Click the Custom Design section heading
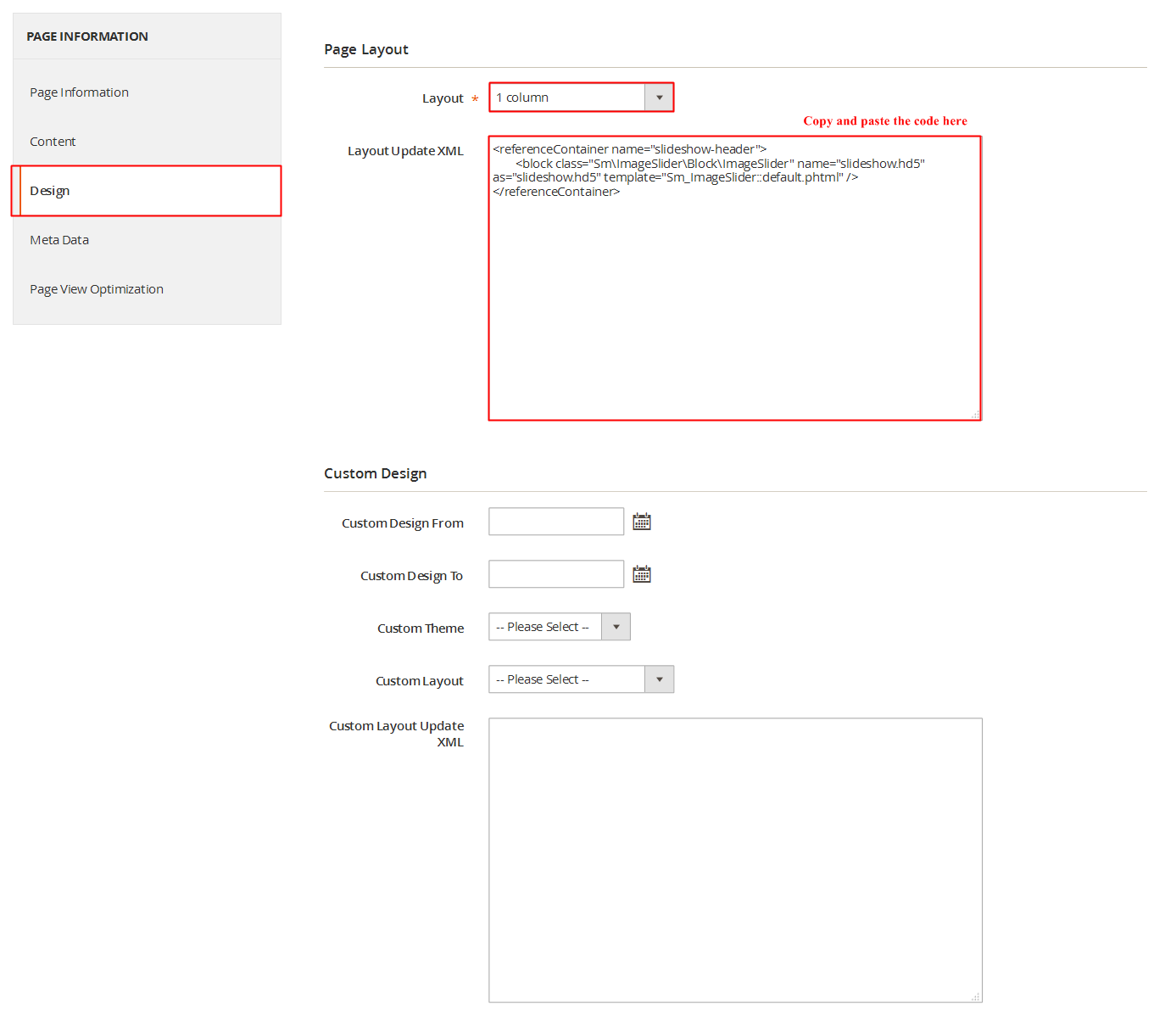 375,473
